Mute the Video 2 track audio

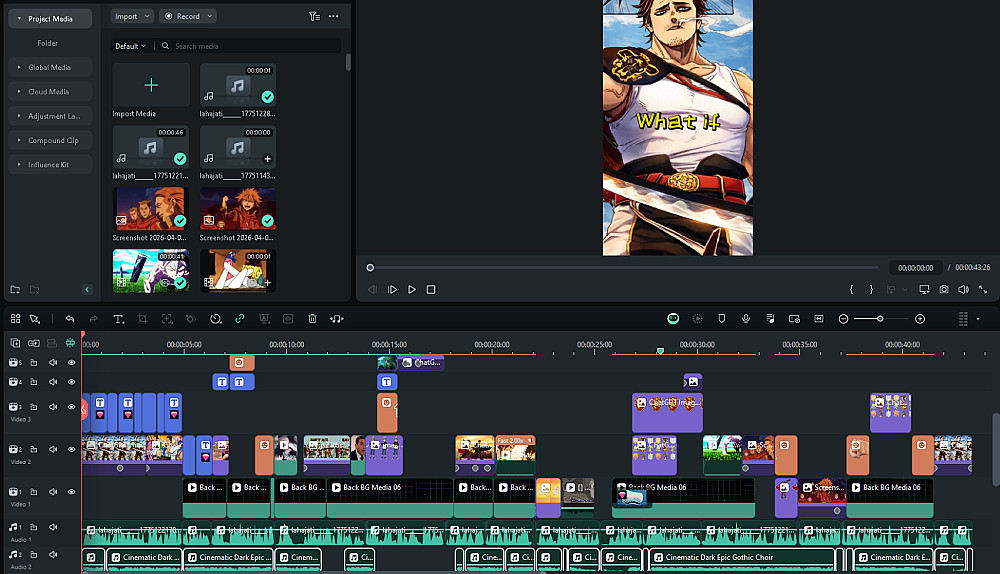[x=52, y=450]
